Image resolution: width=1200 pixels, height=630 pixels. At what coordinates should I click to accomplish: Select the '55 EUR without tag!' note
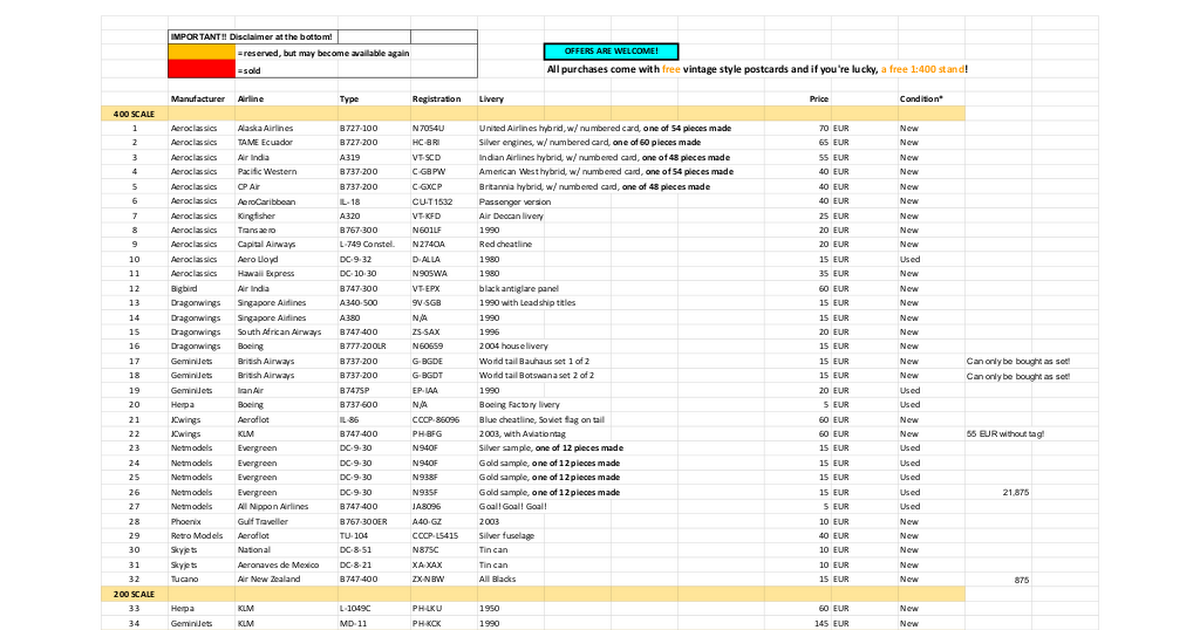pyautogui.click(x=1005, y=434)
